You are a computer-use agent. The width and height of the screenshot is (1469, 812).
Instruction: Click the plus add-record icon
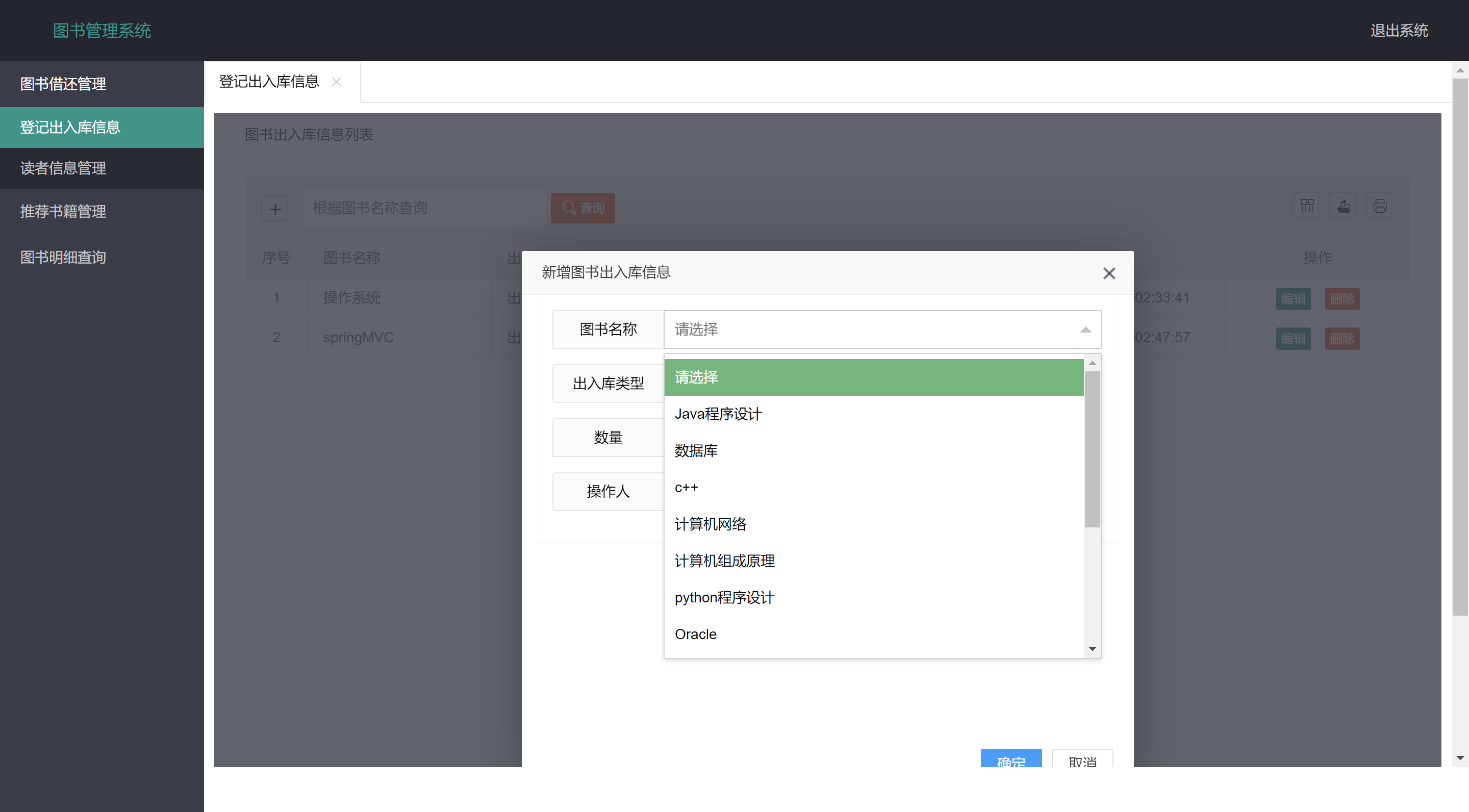[275, 209]
